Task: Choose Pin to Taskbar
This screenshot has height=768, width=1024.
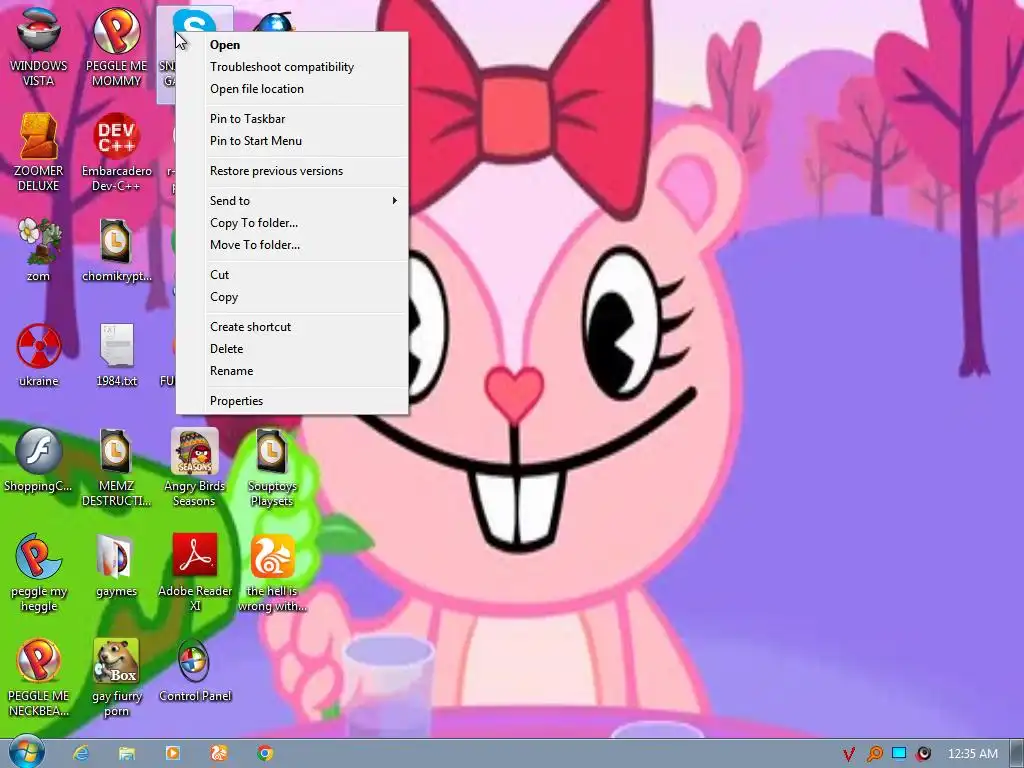Action: tap(292, 119)
